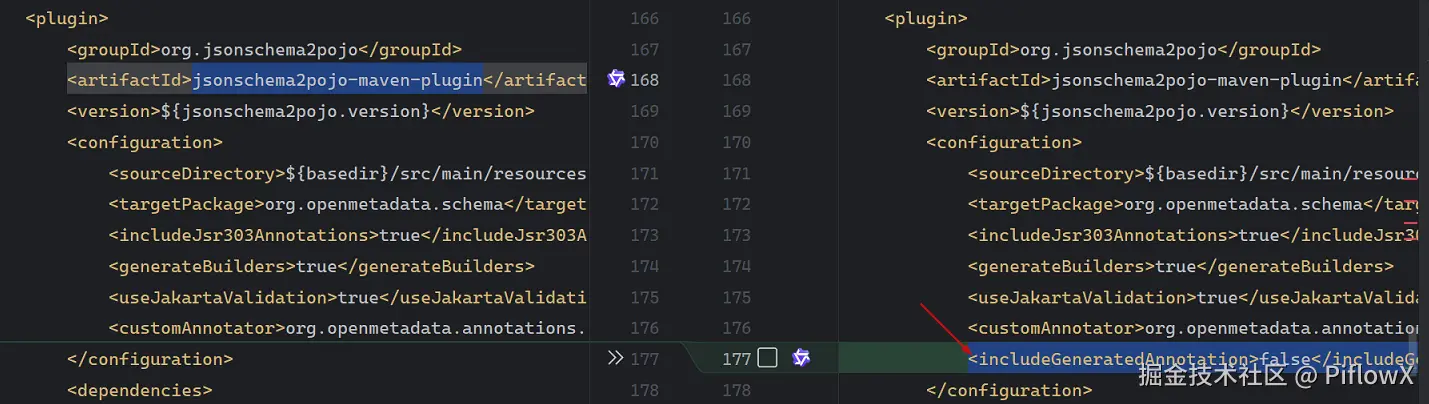Tick the checkbox next to line 177
The height and width of the screenshot is (404, 1429).
[767, 358]
